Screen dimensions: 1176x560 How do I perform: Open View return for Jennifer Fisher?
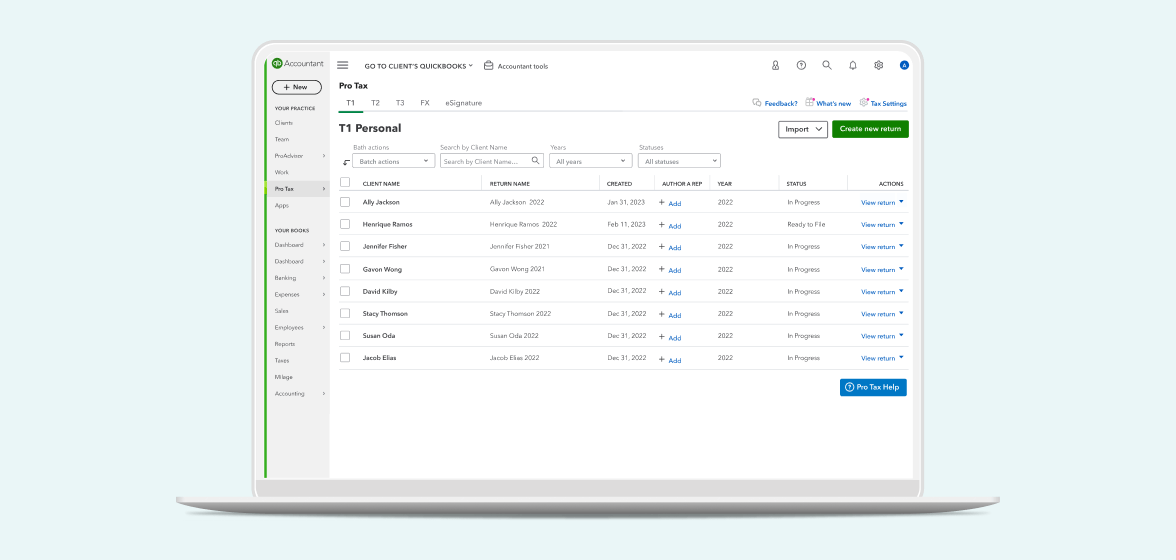pyautogui.click(x=878, y=247)
